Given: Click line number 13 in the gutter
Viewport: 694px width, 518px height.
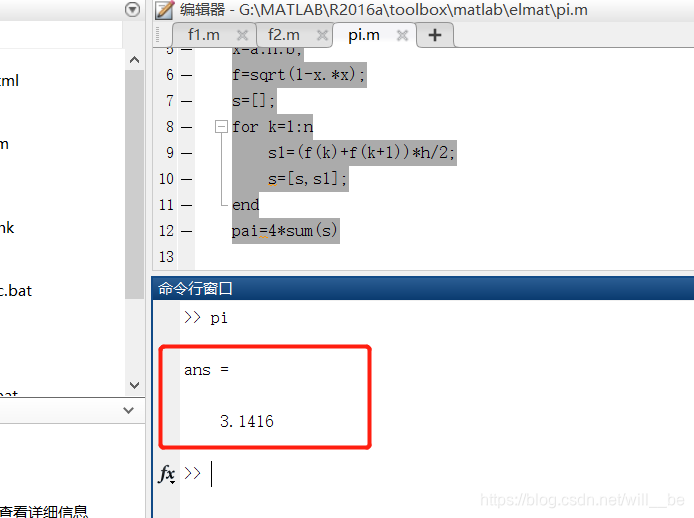Looking at the screenshot, I should coord(166,257).
